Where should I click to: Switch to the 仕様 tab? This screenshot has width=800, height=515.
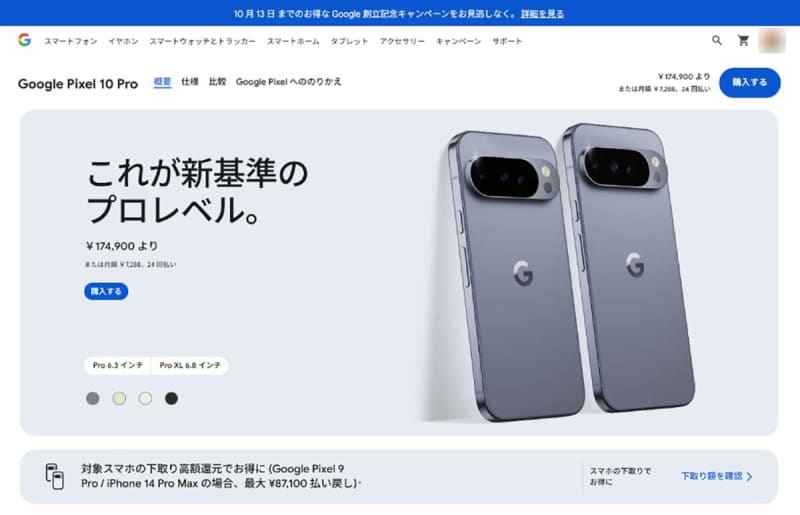tap(190, 82)
